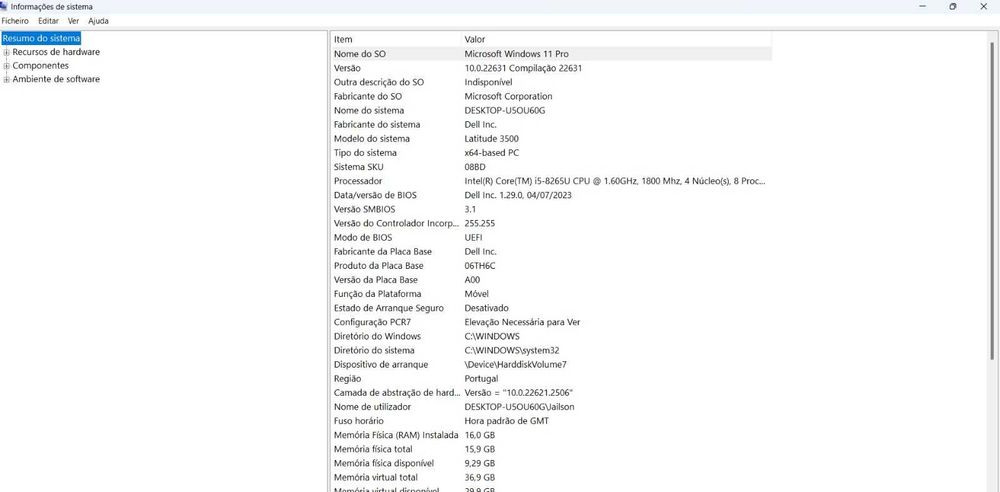
Task: Select value Portugal
Action: tap(482, 378)
